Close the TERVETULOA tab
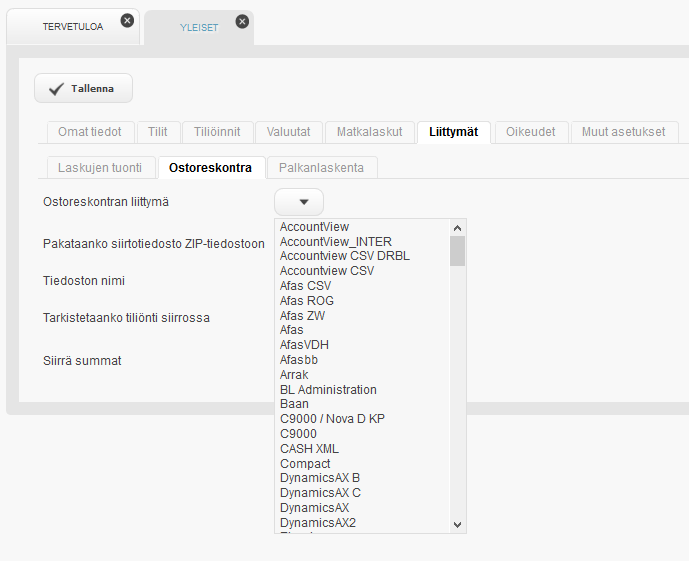Image resolution: width=689 pixels, height=561 pixels. point(127,20)
